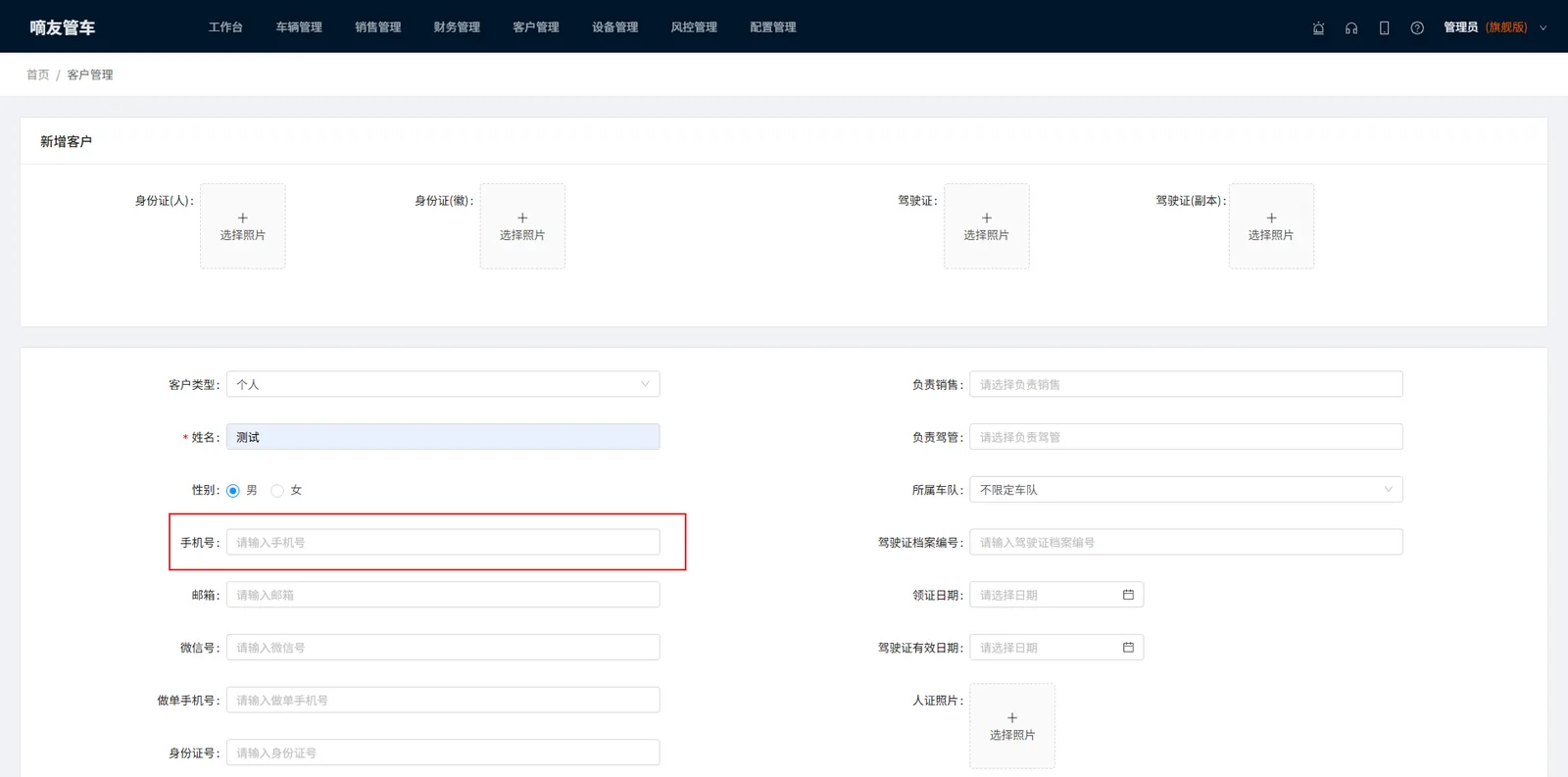Click the headset customer service icon
1568x777 pixels.
coord(1351,27)
